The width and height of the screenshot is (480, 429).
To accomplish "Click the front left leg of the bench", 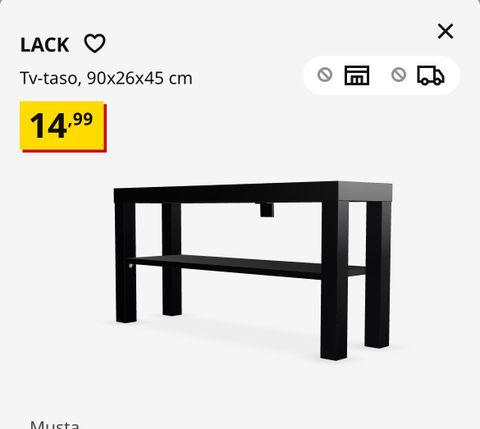I will 126,262.
